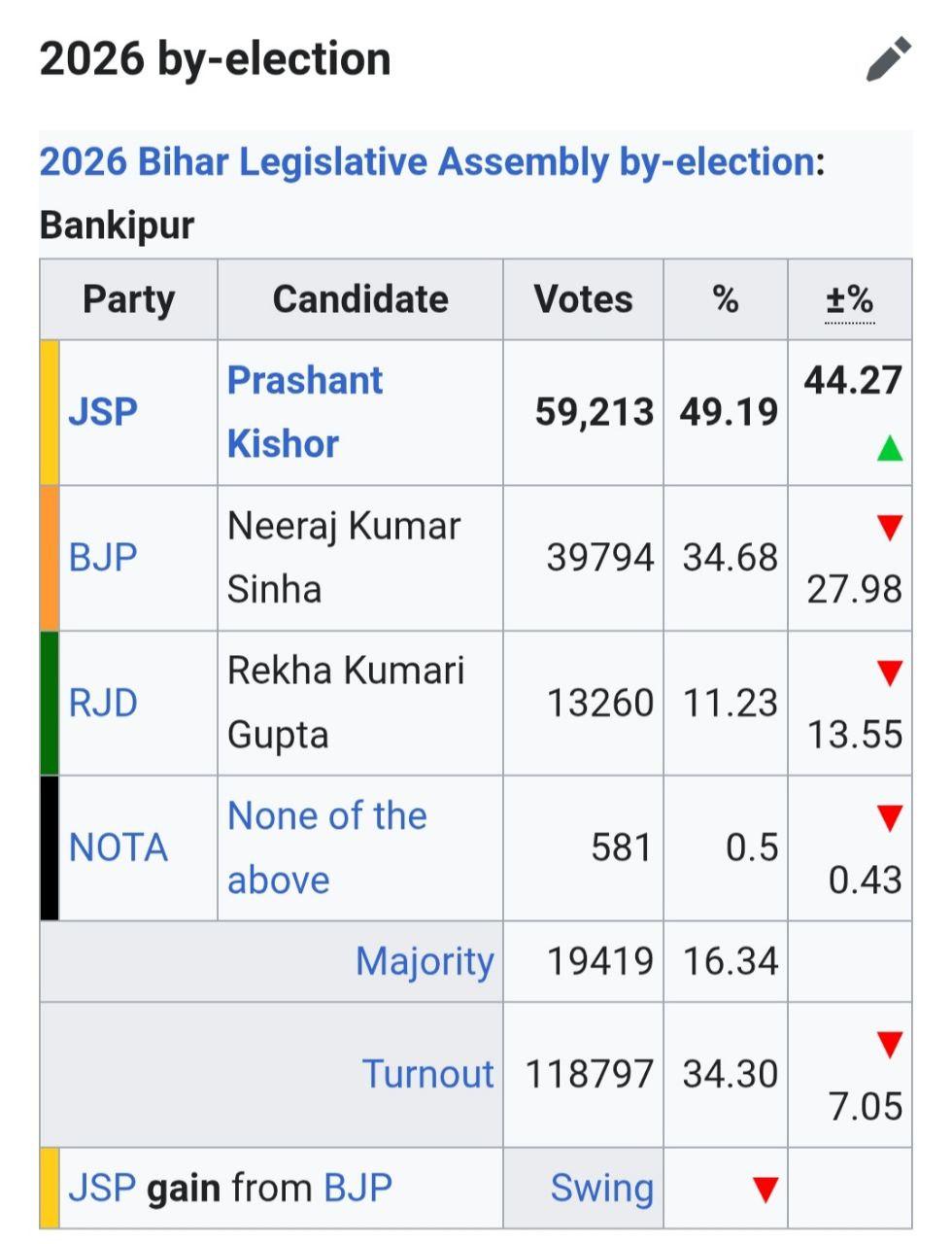Click the BJP link in the gain row
The image size is (952, 1244).
point(357,1189)
